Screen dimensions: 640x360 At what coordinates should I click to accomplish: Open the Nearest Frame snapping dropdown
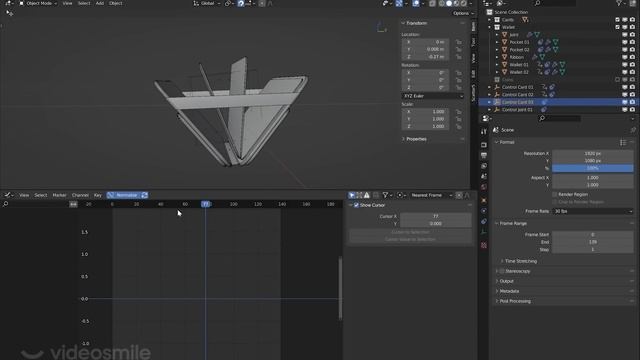click(432, 196)
